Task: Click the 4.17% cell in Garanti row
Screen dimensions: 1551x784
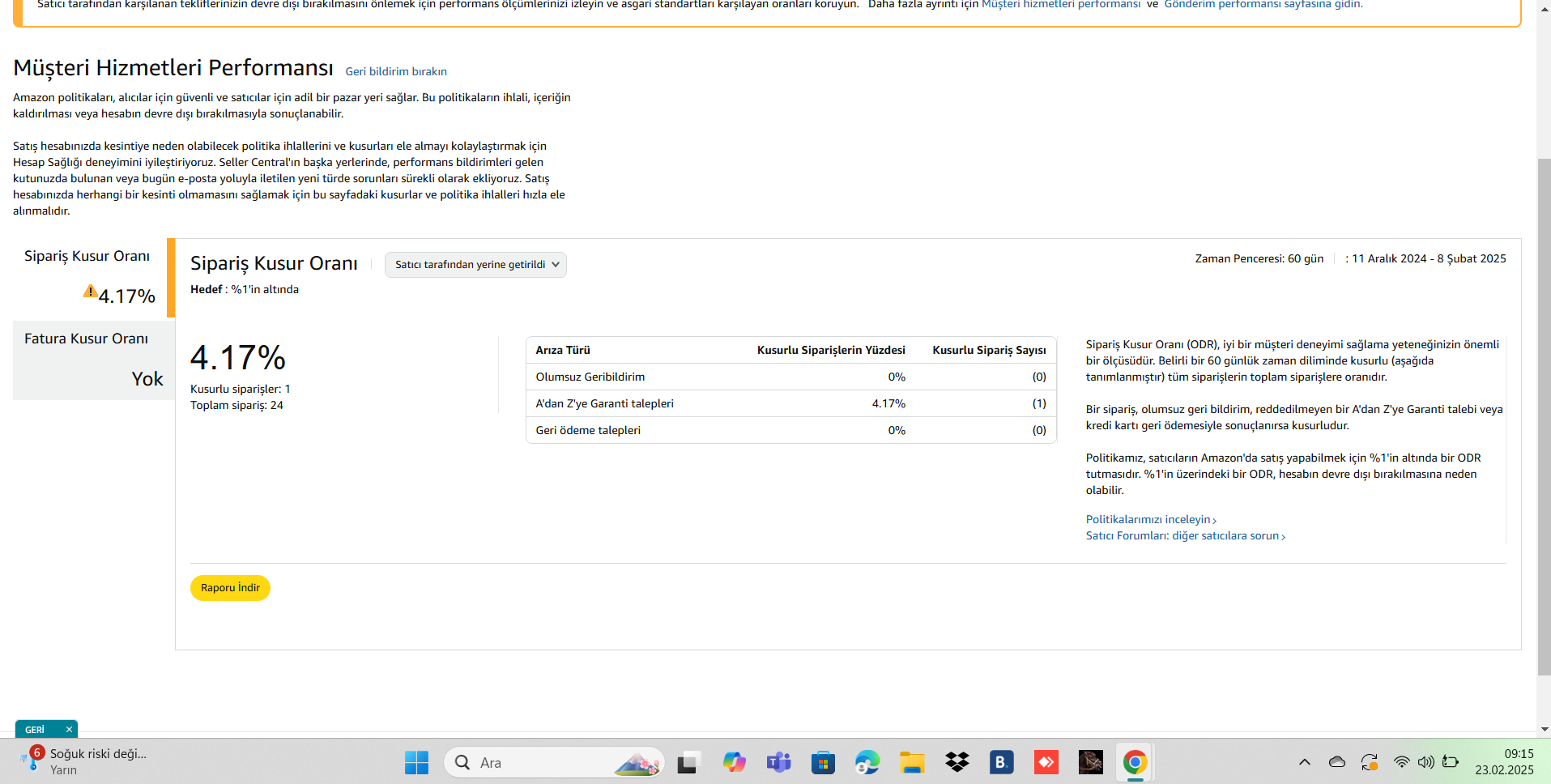Action: [888, 403]
